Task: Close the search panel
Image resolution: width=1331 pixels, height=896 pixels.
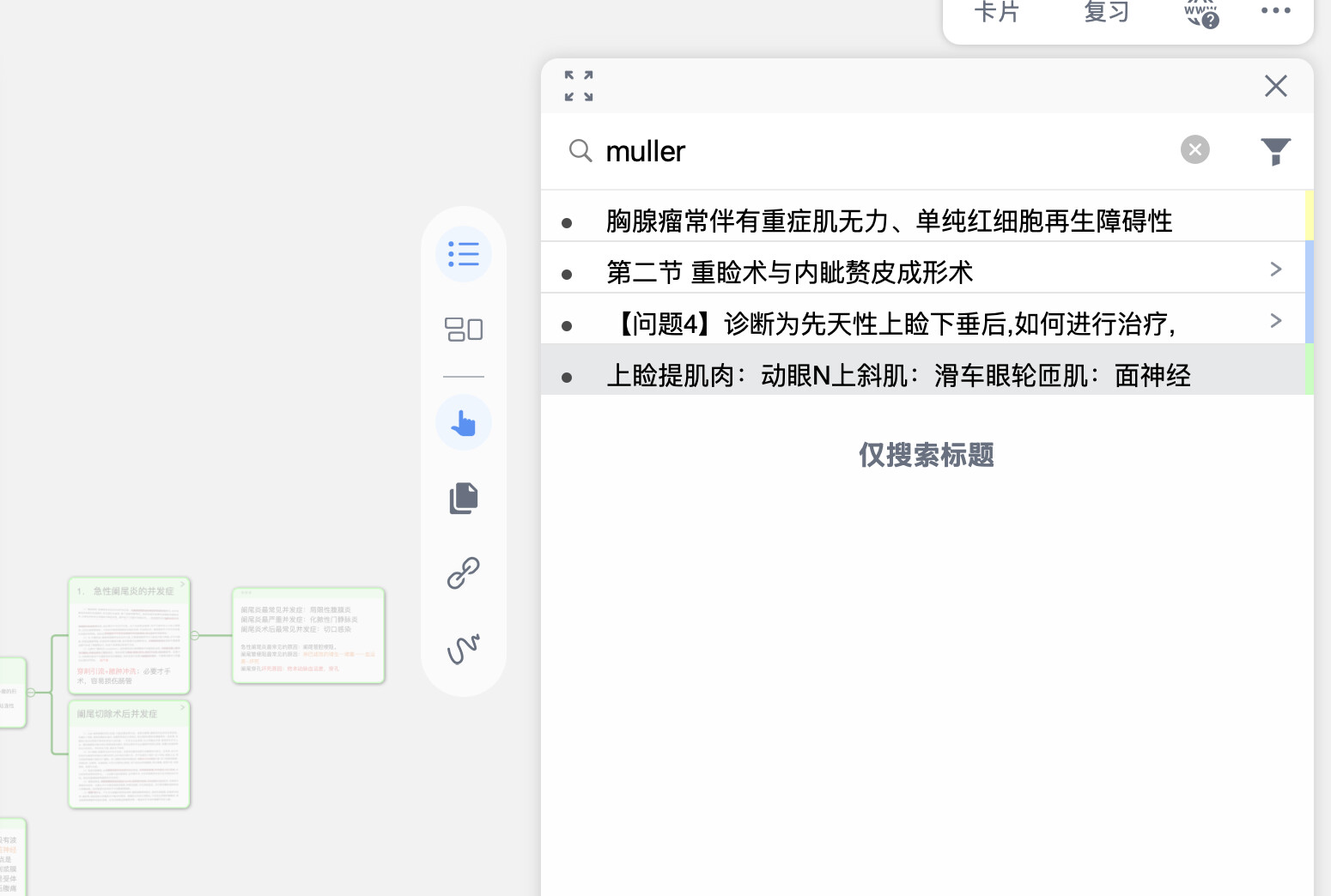Action: coord(1276,86)
